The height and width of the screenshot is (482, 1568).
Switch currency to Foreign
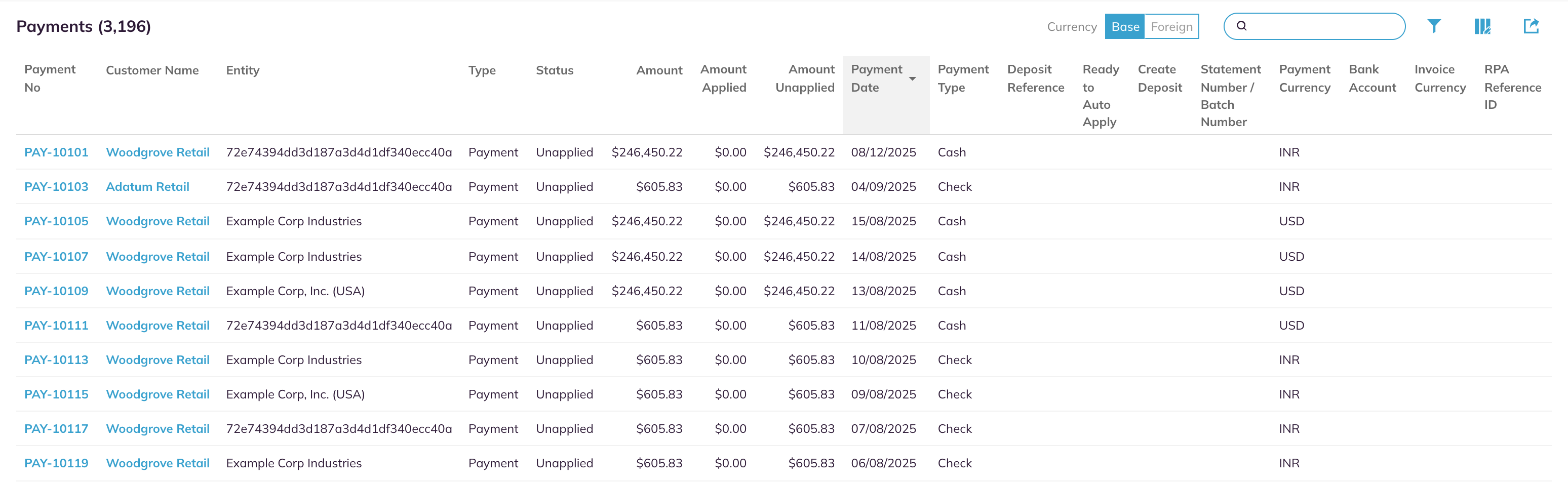[1172, 27]
